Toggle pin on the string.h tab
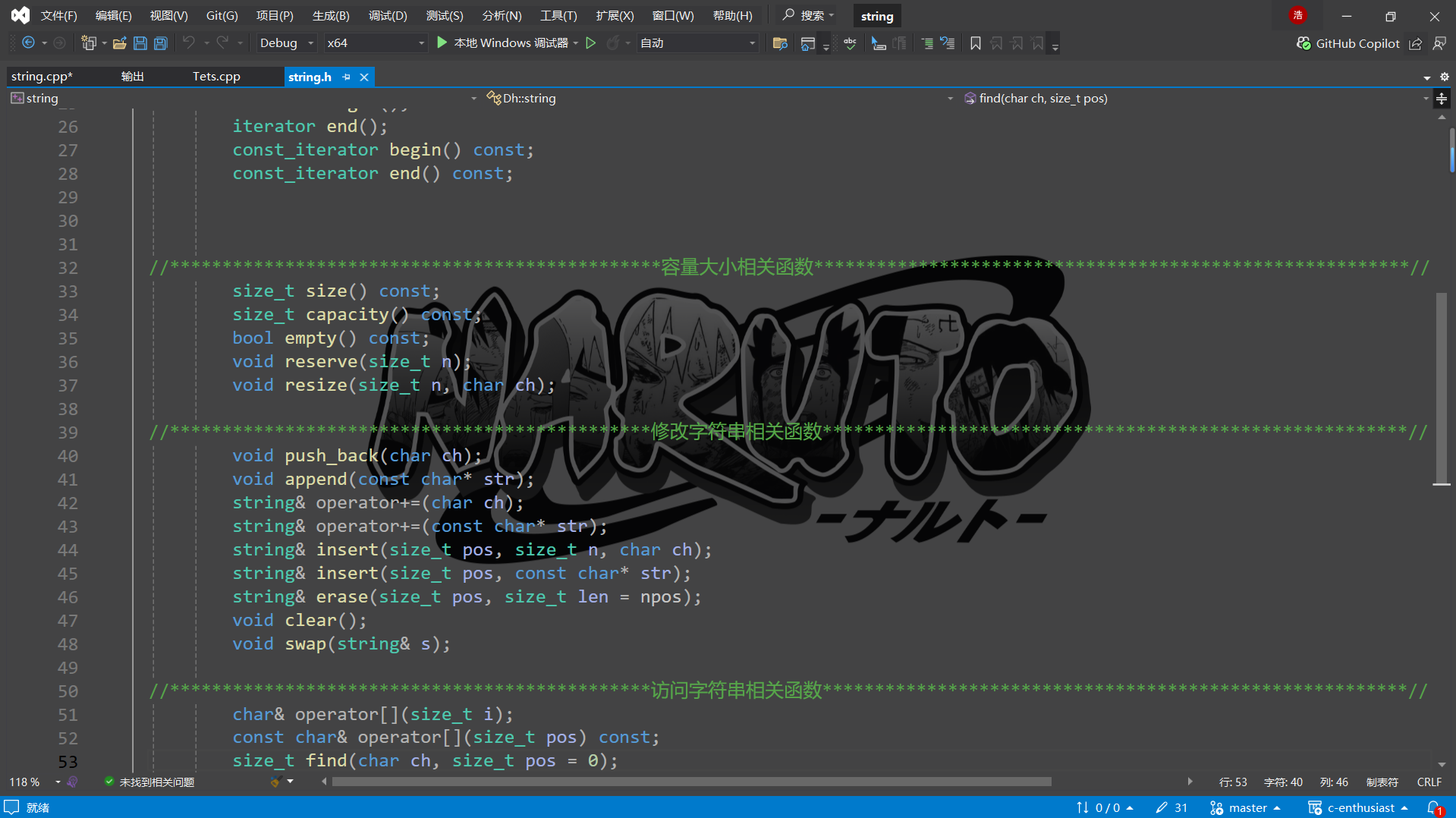The width and height of the screenshot is (1456, 818). (x=347, y=77)
